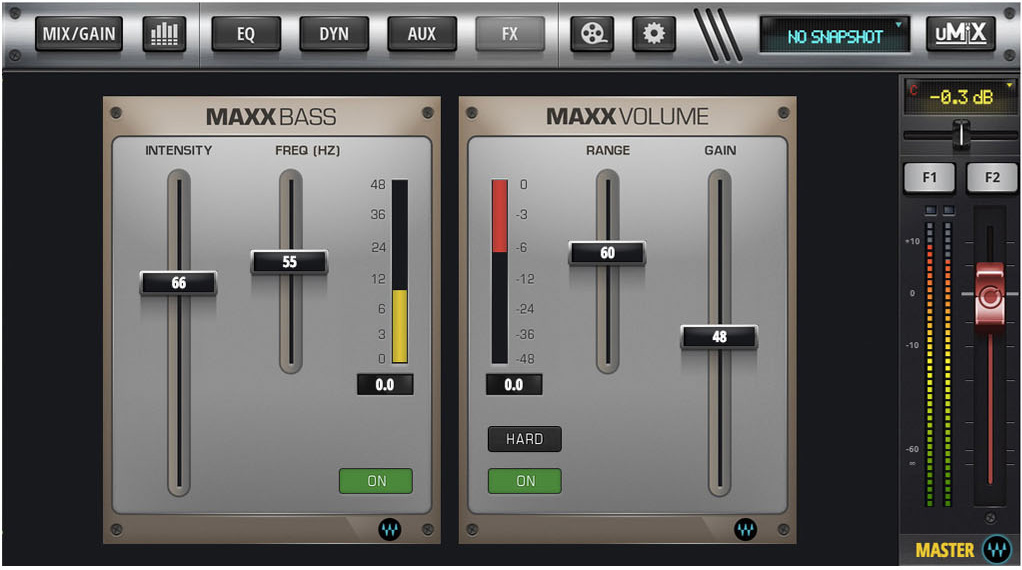Switch to the DYN tab
Viewport: 1022px width, 570px height.
point(334,33)
